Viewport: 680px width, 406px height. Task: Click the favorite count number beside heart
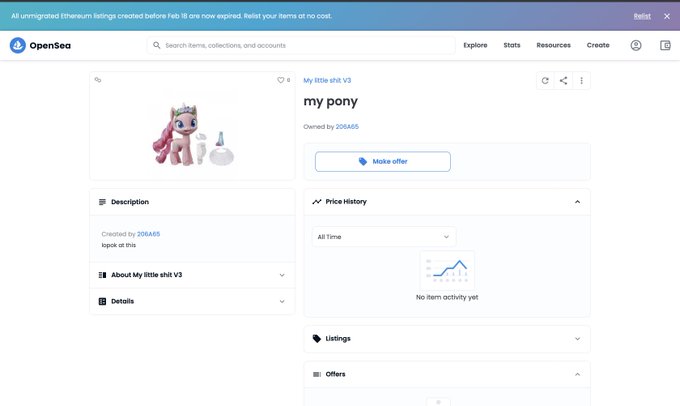[288, 80]
